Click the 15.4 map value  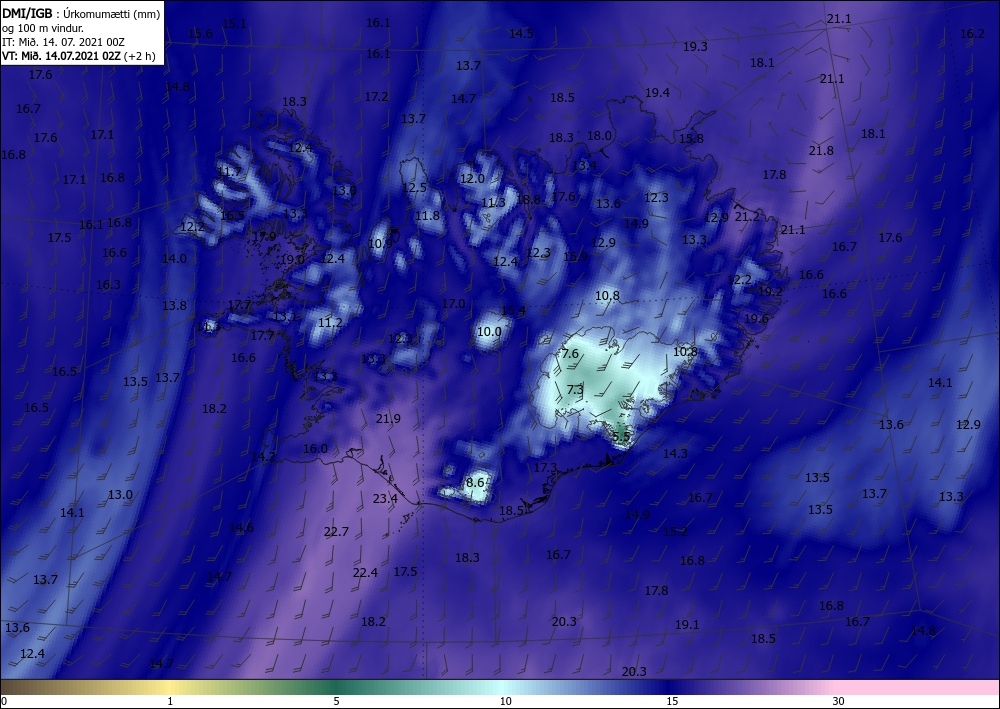pos(513,311)
